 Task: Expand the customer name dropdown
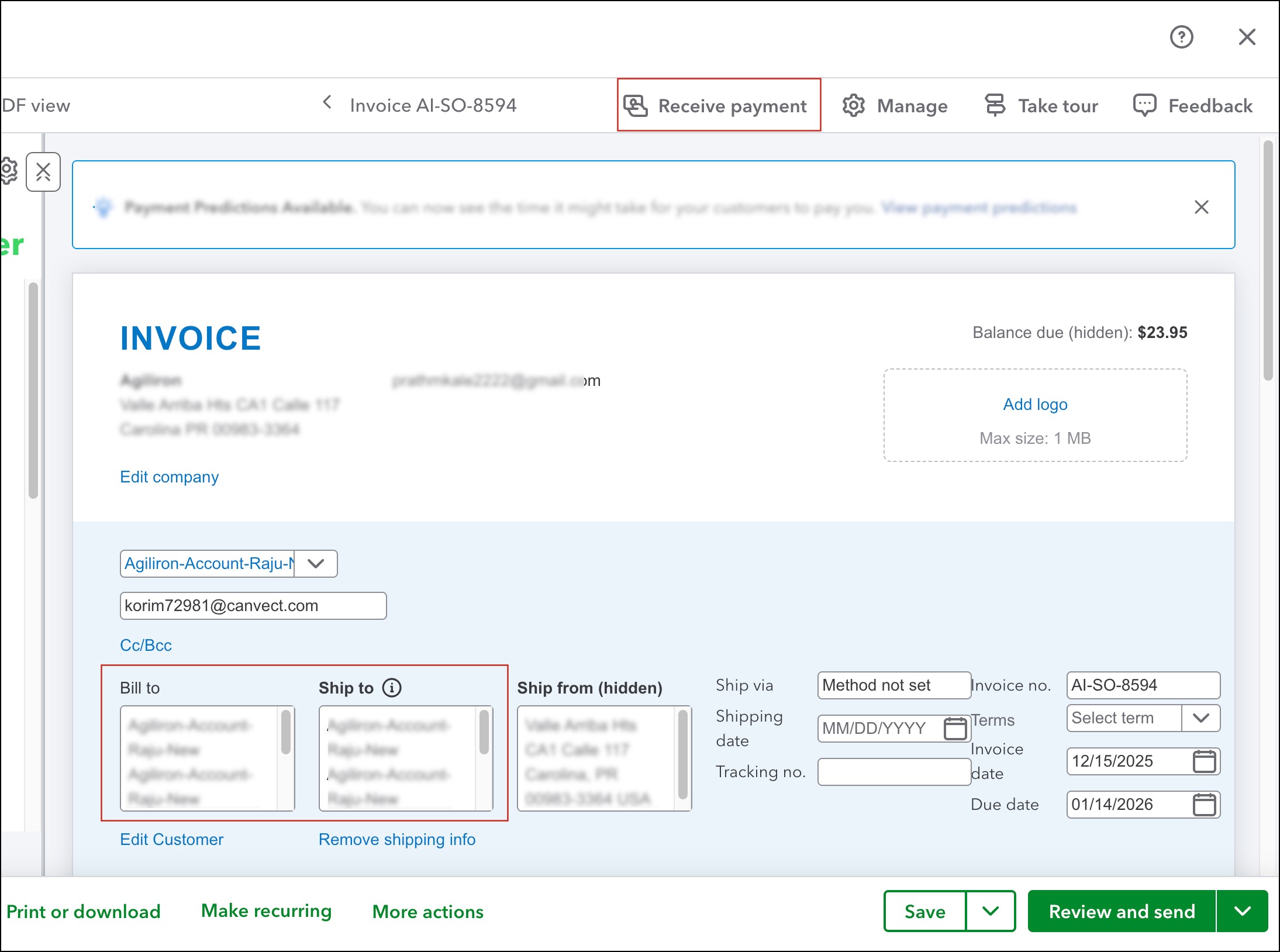click(316, 564)
